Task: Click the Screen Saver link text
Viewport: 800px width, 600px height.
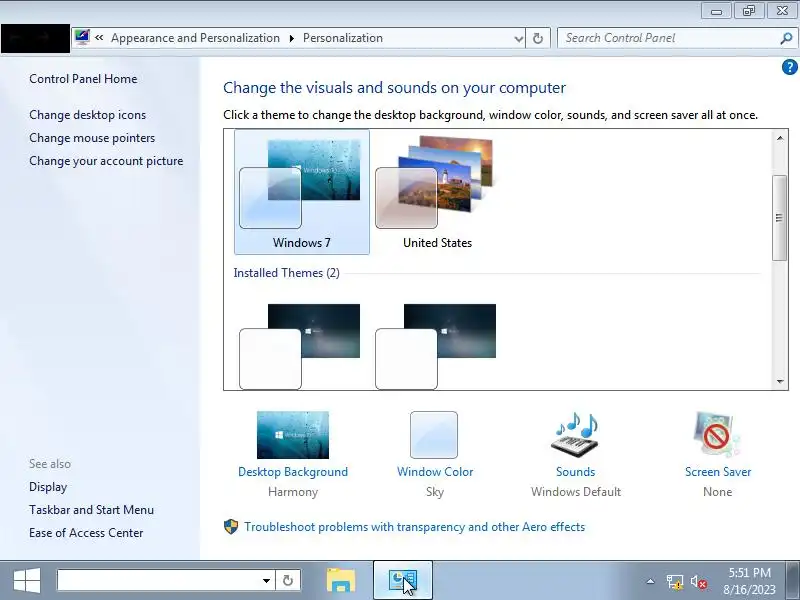Action: click(718, 471)
